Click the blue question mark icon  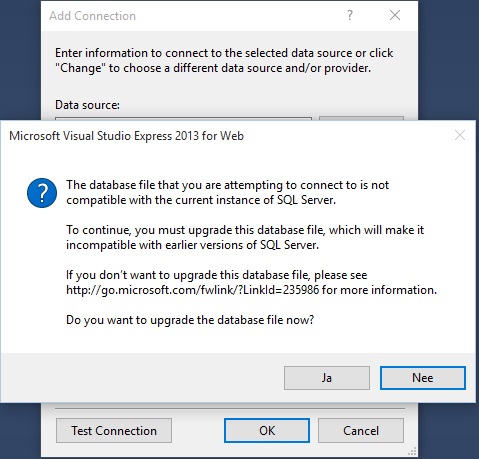42,193
